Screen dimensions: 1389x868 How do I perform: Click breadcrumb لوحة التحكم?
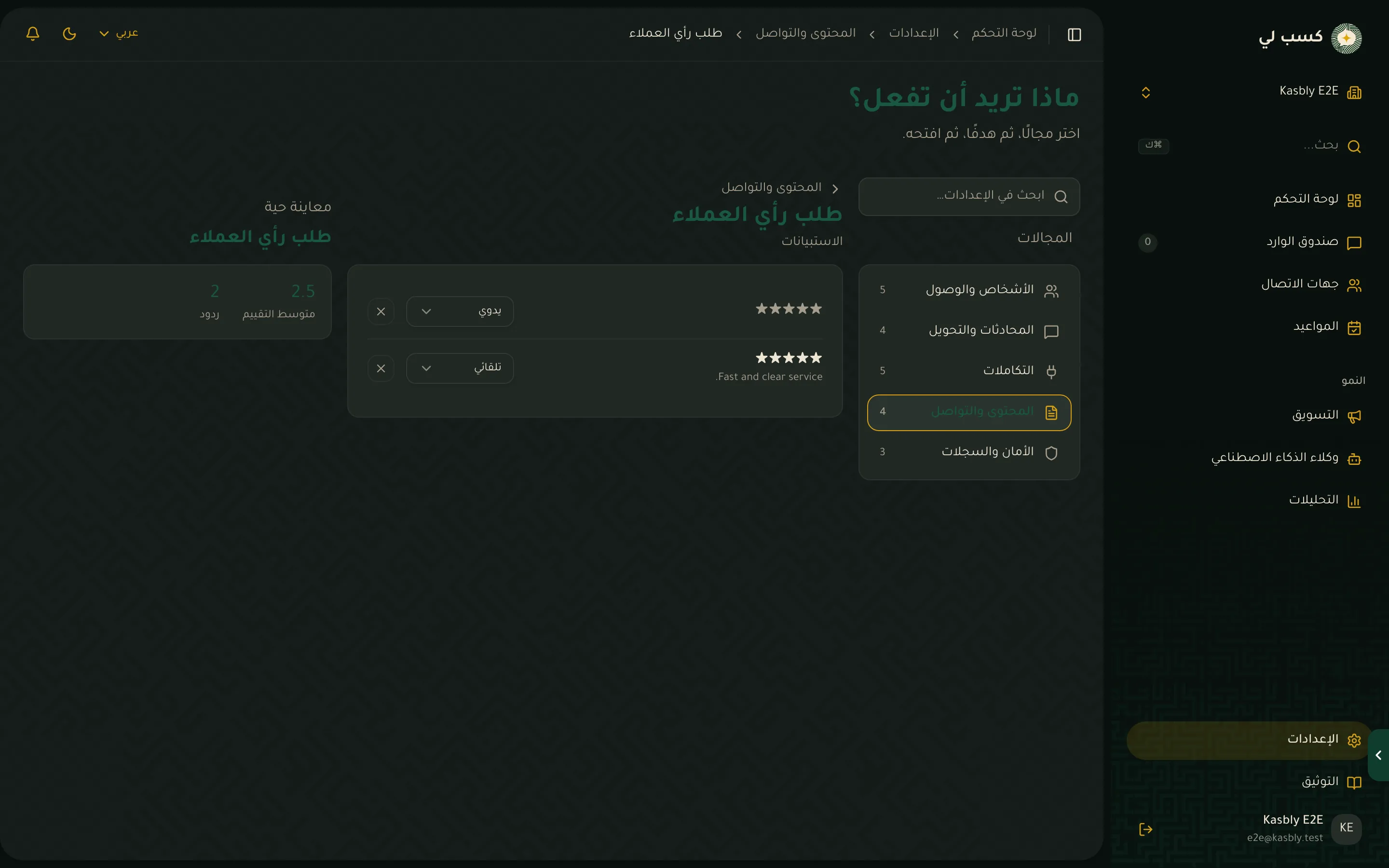pyautogui.click(x=1004, y=33)
